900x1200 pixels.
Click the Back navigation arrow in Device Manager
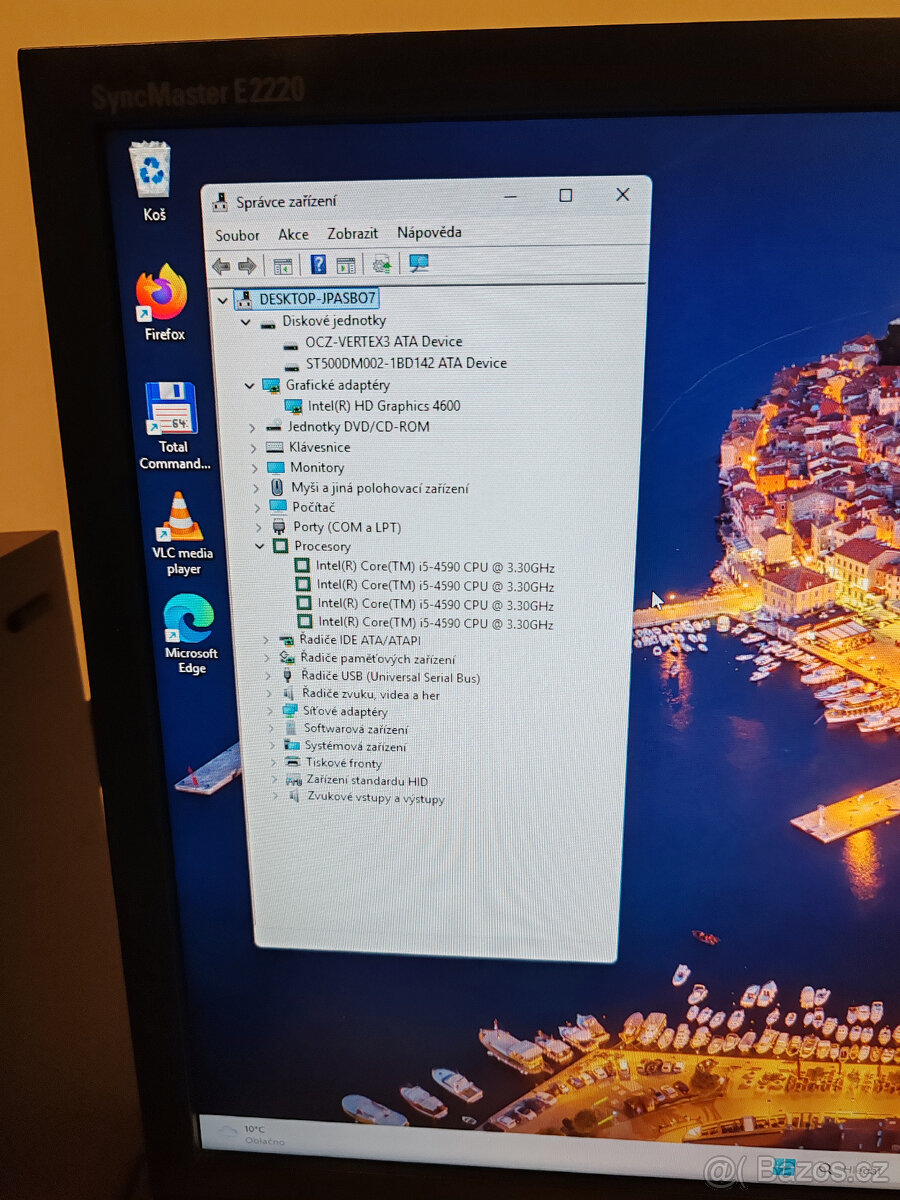click(221, 264)
